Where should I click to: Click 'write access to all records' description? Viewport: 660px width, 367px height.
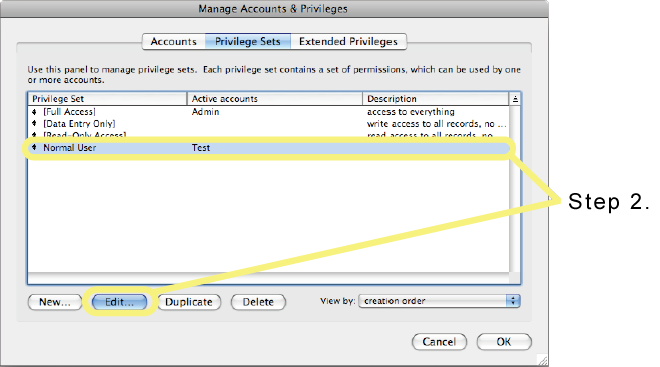tap(436, 124)
